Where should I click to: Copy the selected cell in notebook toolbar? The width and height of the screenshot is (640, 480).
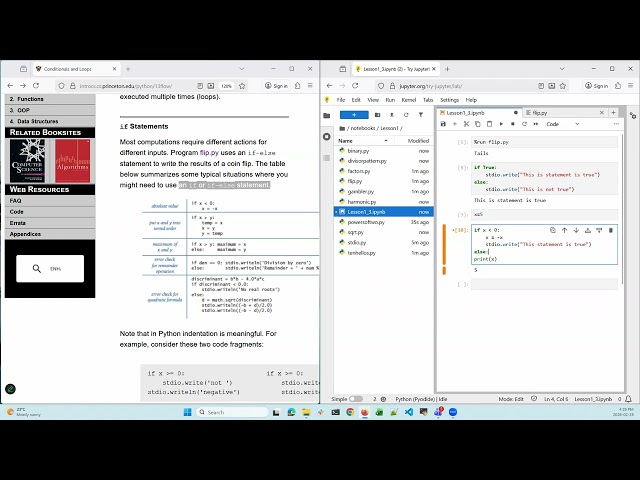point(478,124)
